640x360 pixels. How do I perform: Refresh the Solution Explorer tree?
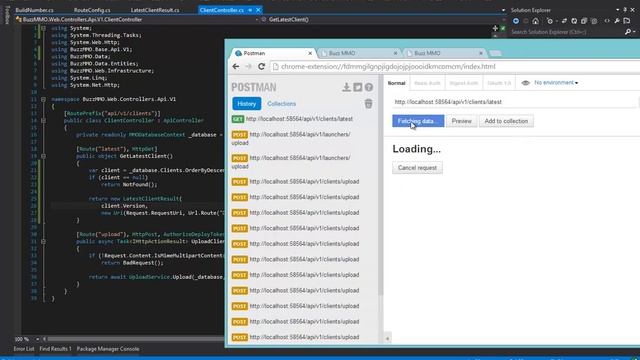point(574,21)
